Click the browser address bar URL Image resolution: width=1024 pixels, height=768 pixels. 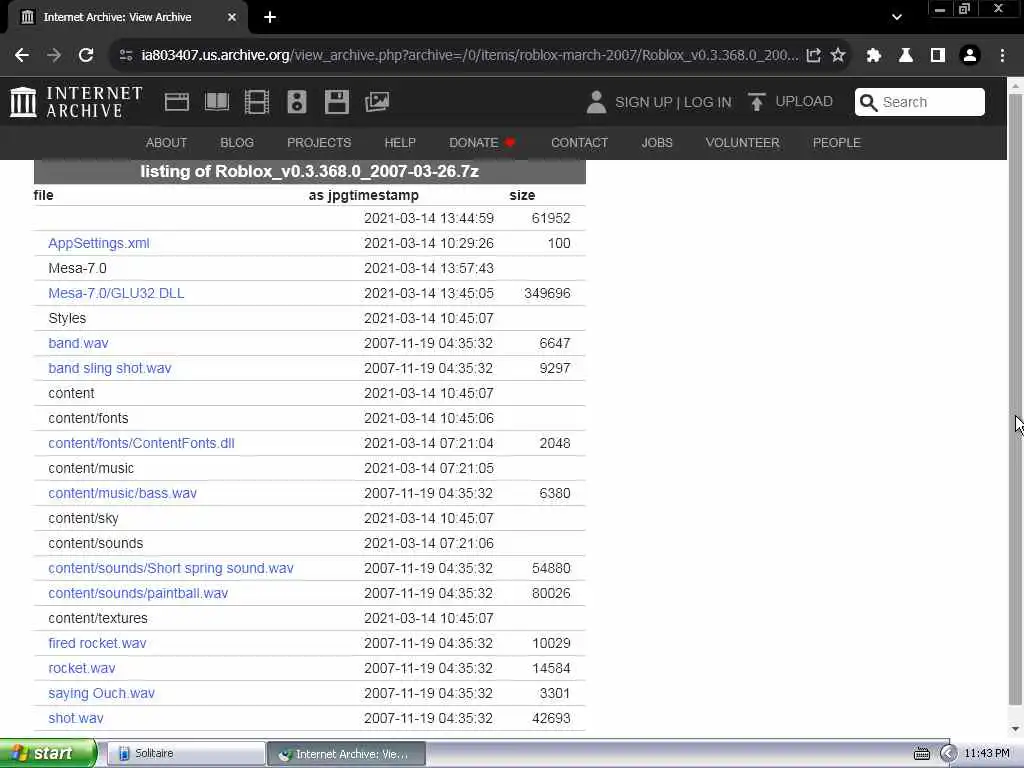(469, 55)
